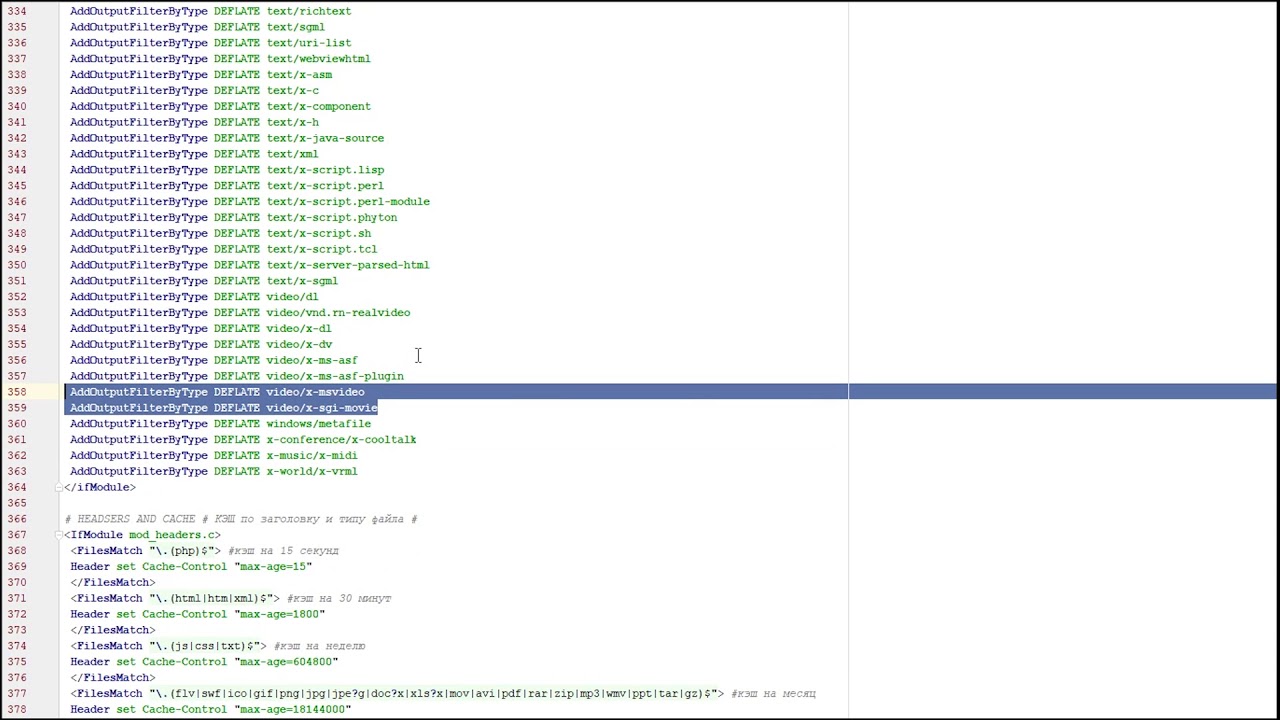Viewport: 1280px width, 720px height.
Task: Click the "max-age=604800" value
Action: pos(286,662)
